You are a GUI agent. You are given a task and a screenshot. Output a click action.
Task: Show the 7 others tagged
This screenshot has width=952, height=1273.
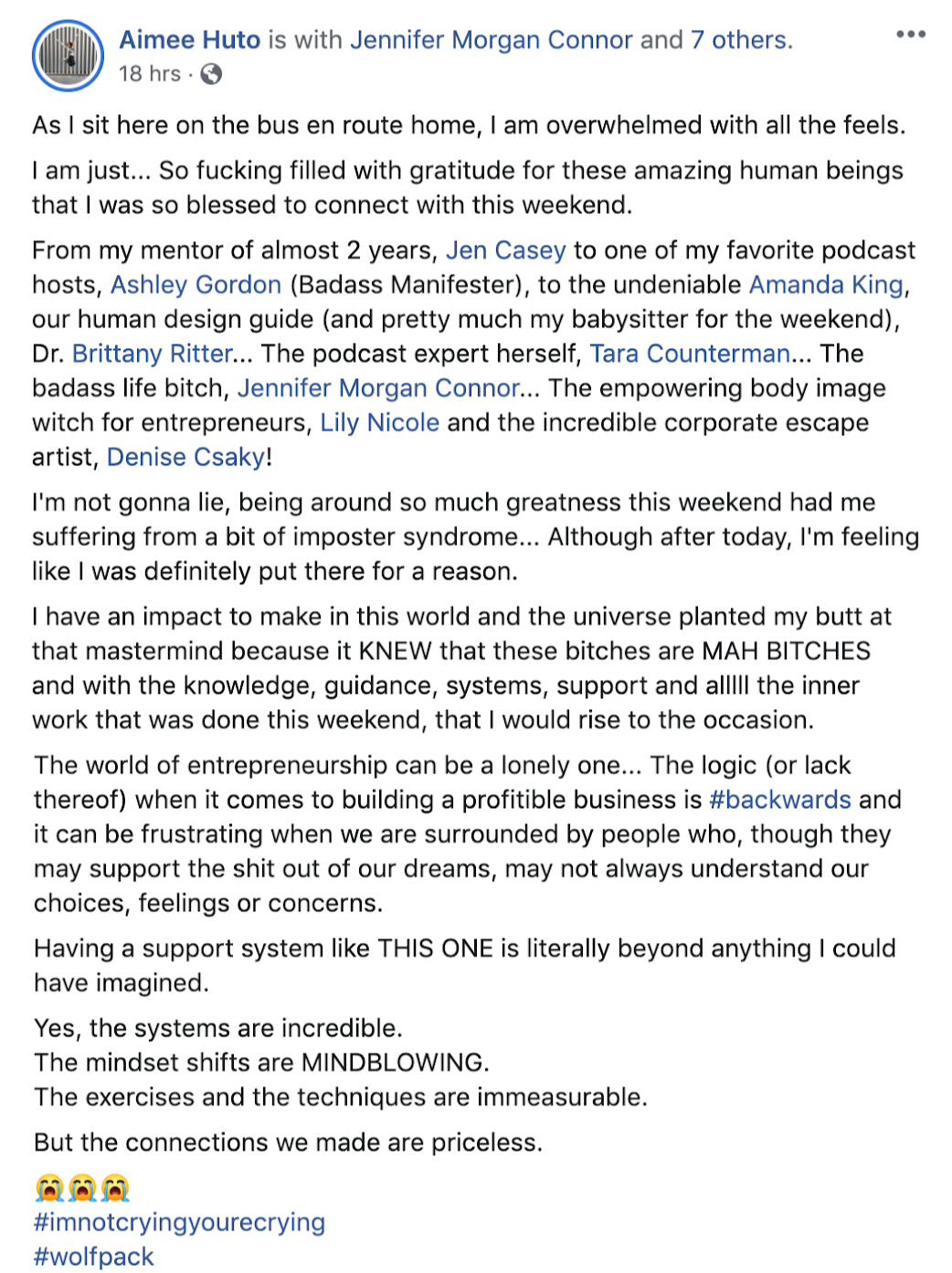742,40
